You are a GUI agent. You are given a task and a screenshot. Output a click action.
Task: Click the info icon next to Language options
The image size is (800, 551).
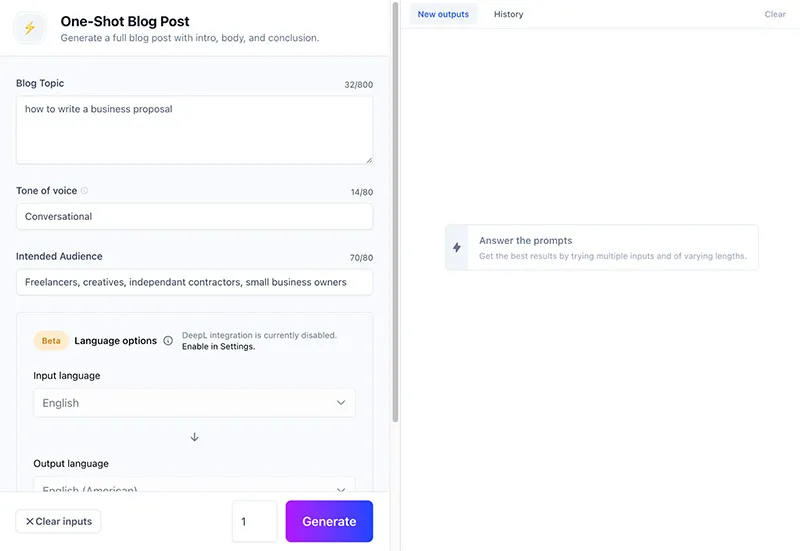168,341
